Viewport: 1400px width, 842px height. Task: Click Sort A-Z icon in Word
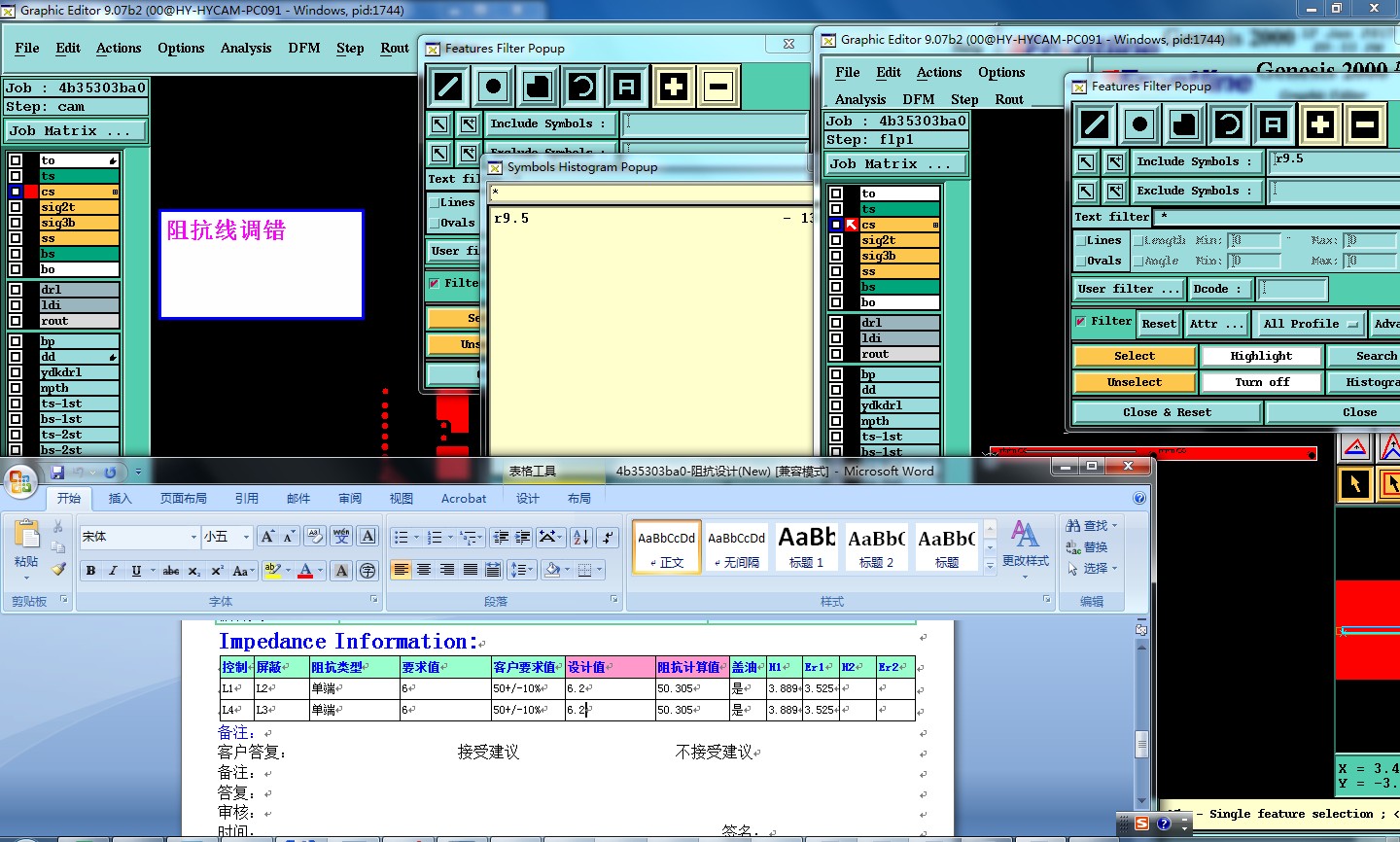pos(581,537)
